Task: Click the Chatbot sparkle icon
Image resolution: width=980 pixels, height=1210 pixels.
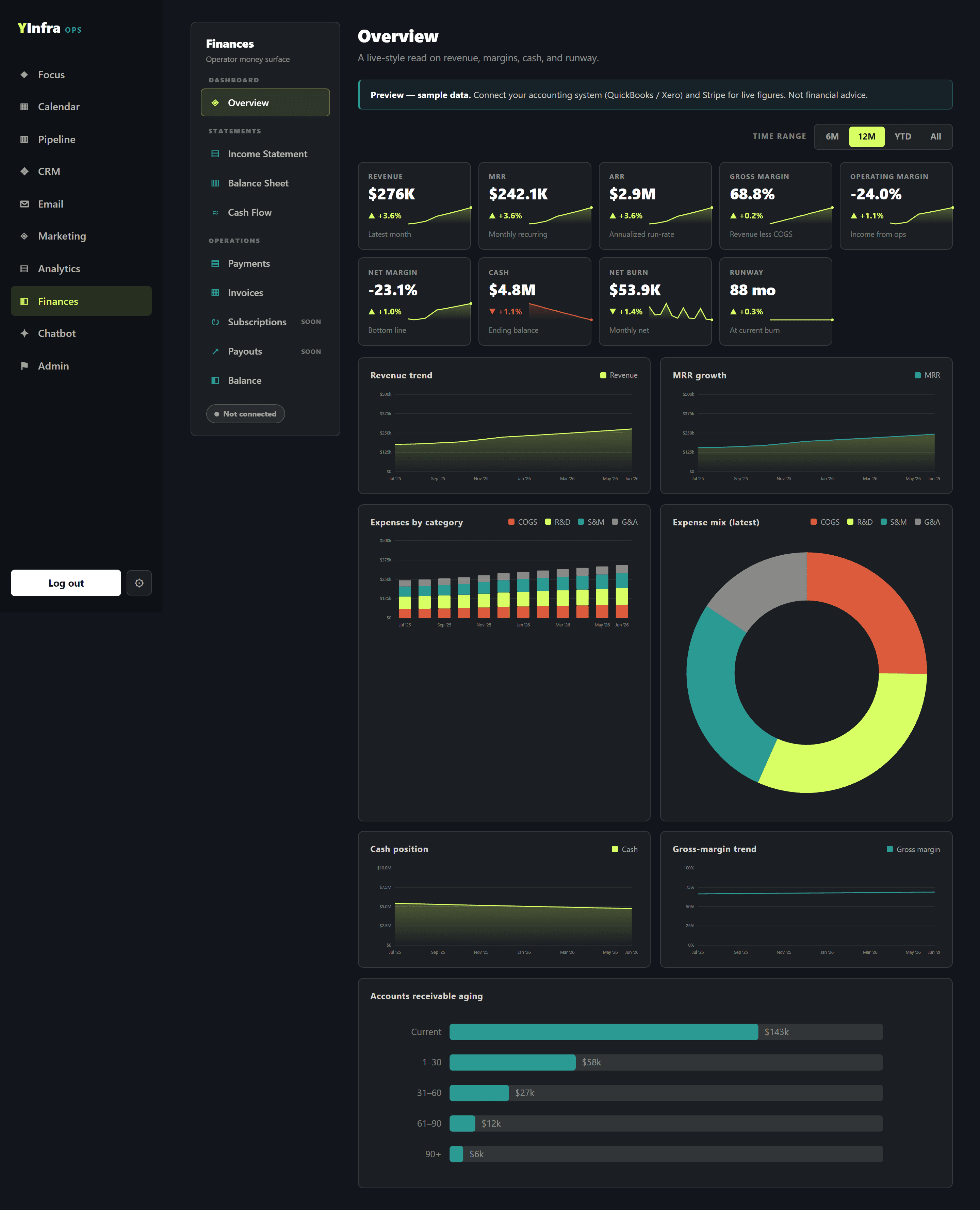Action: pos(24,333)
